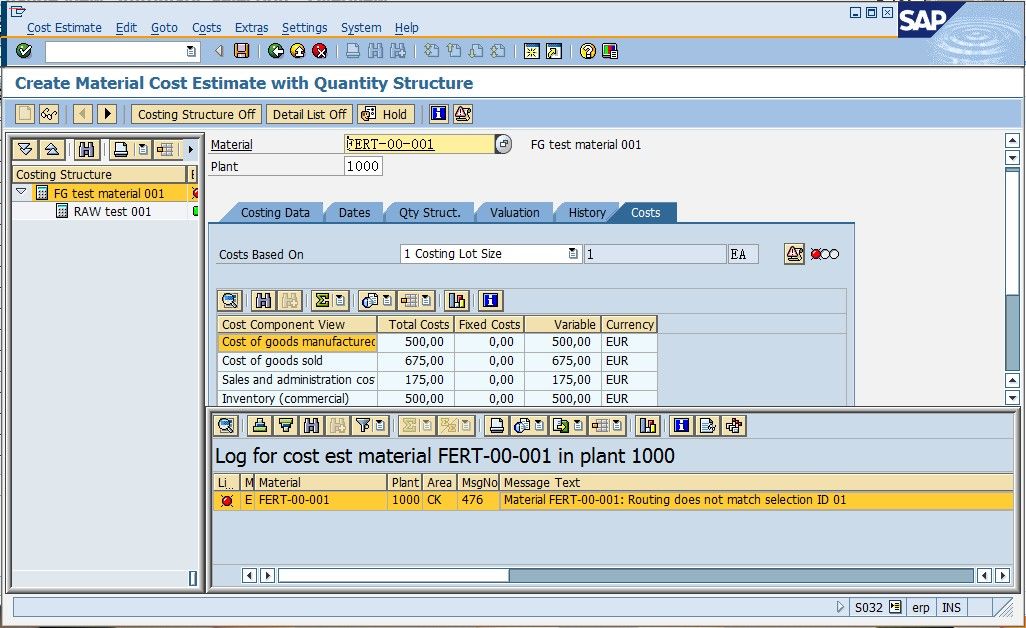Open the filter dropdown arrow in log toolbar
The height and width of the screenshot is (628, 1026).
pos(380,426)
